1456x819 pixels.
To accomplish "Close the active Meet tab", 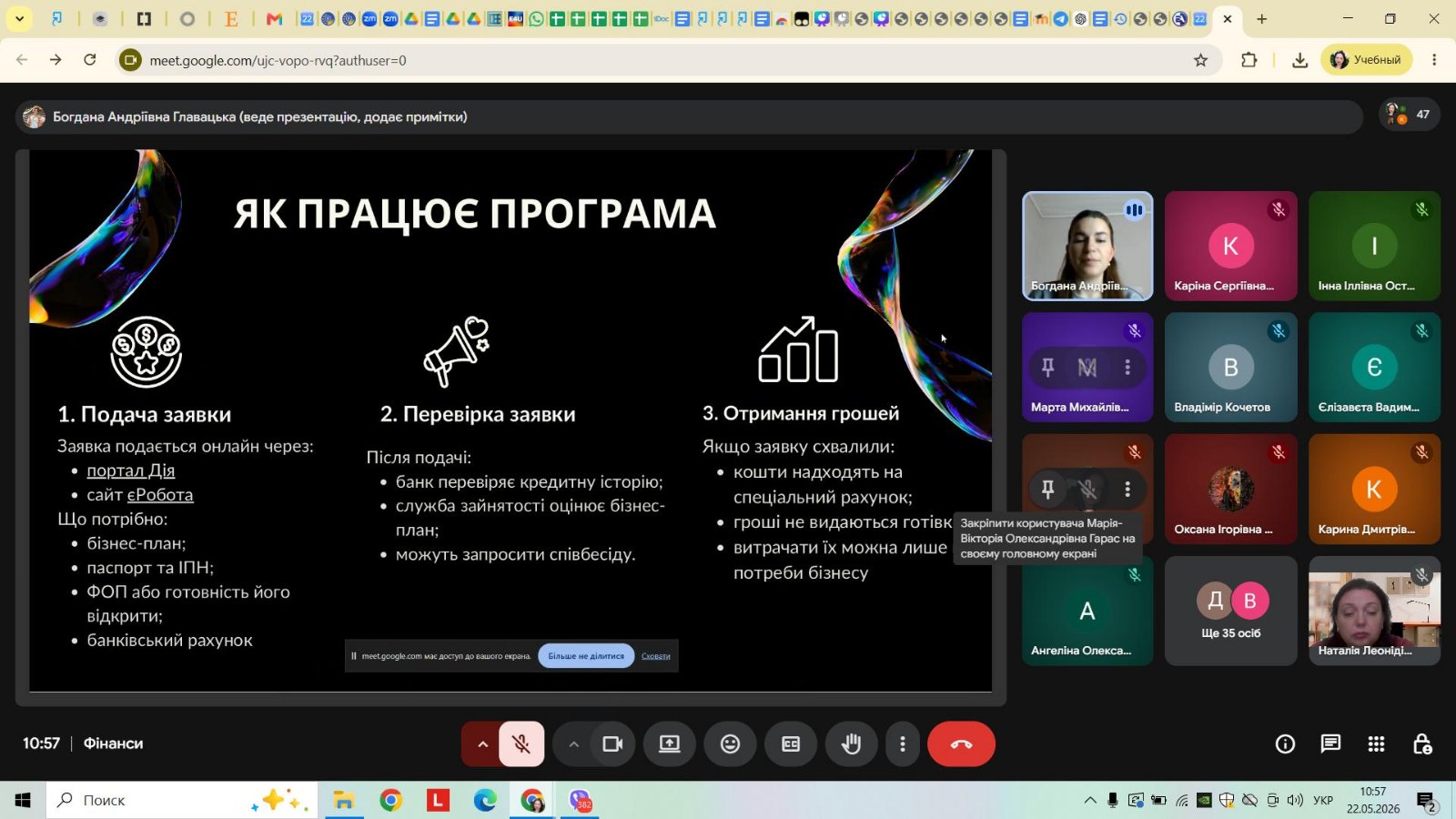I will click(1227, 18).
